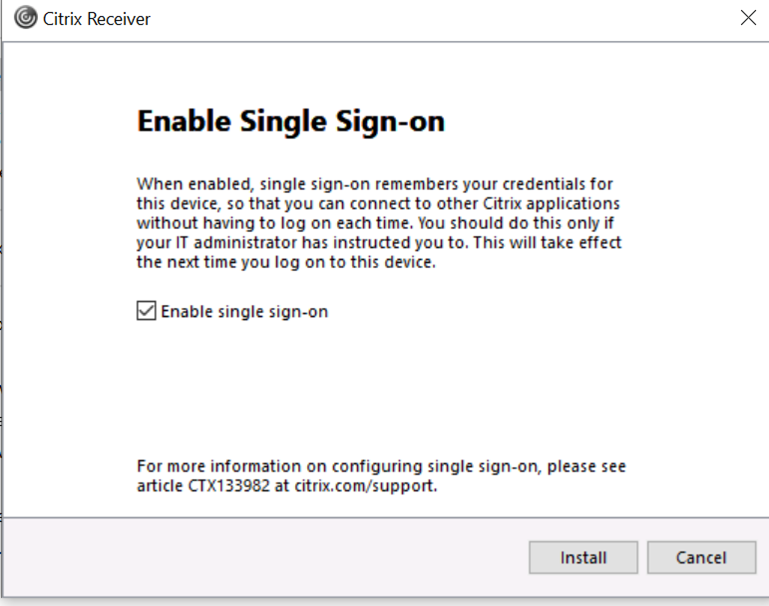
Task: Click the Citrix Receiver swirl logo icon
Action: pyautogui.click(x=26, y=18)
